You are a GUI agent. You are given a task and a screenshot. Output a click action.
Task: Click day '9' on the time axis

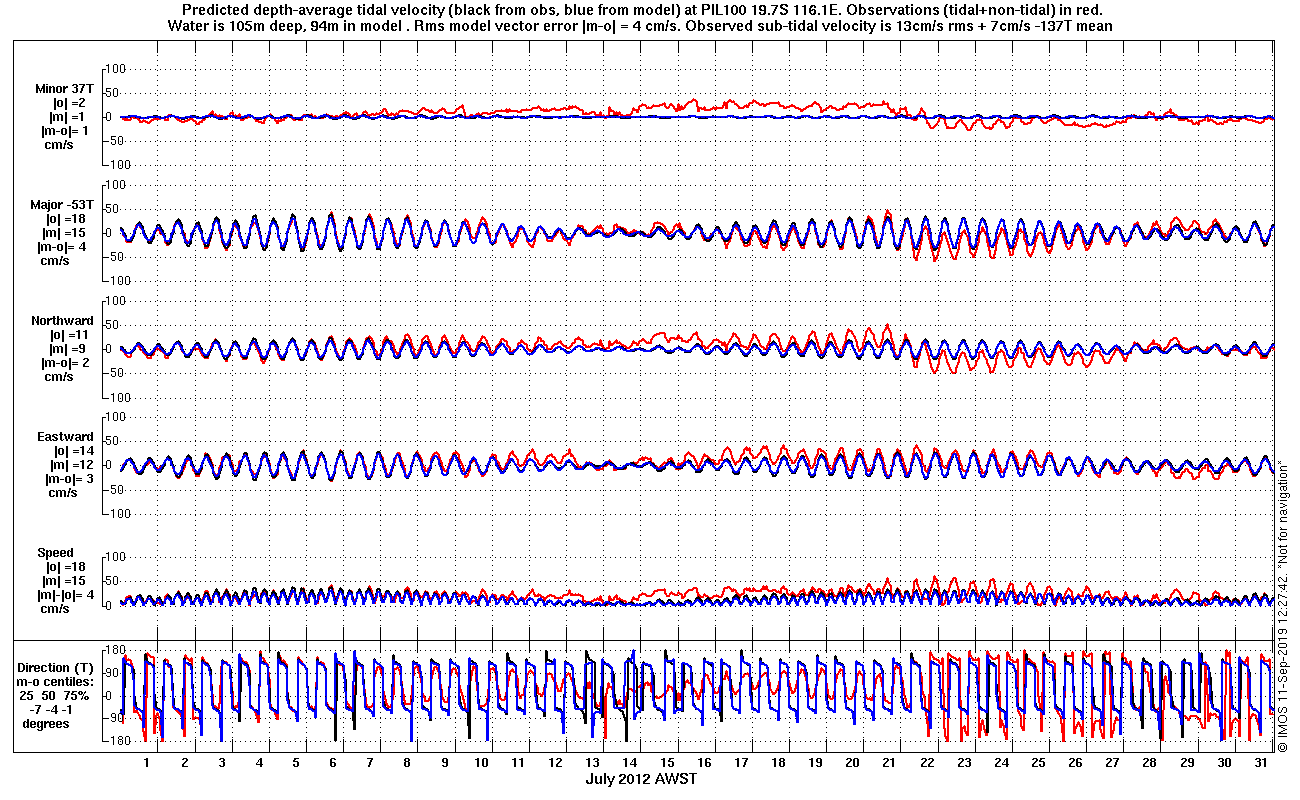point(444,763)
